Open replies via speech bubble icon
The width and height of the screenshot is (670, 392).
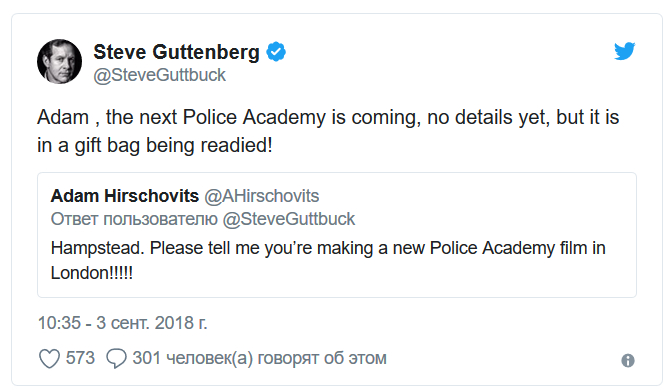[x=116, y=358]
